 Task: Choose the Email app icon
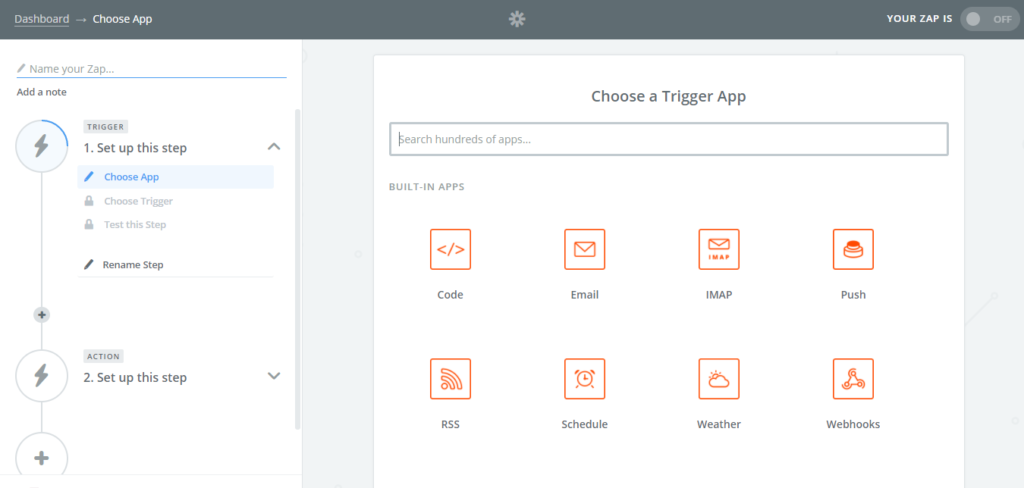tap(584, 249)
